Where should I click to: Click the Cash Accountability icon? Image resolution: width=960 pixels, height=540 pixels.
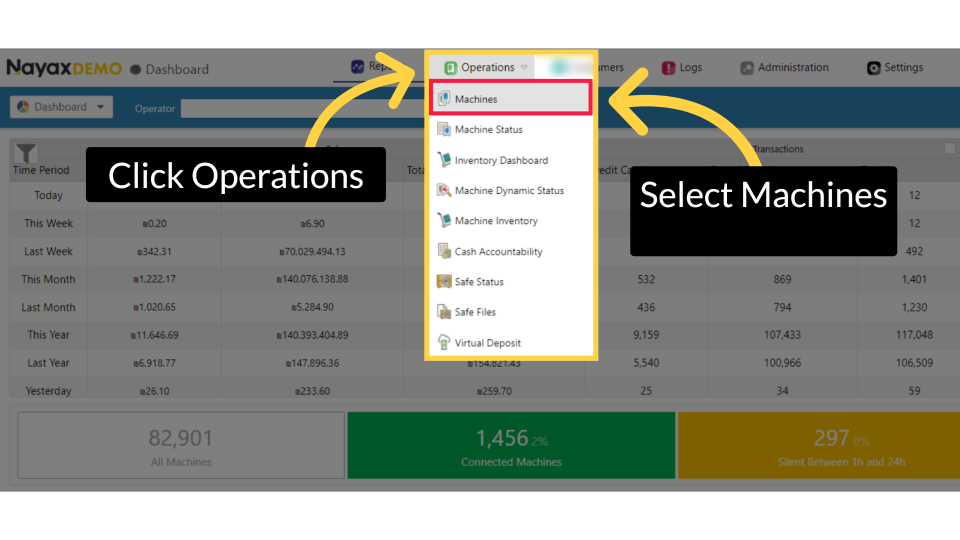444,251
